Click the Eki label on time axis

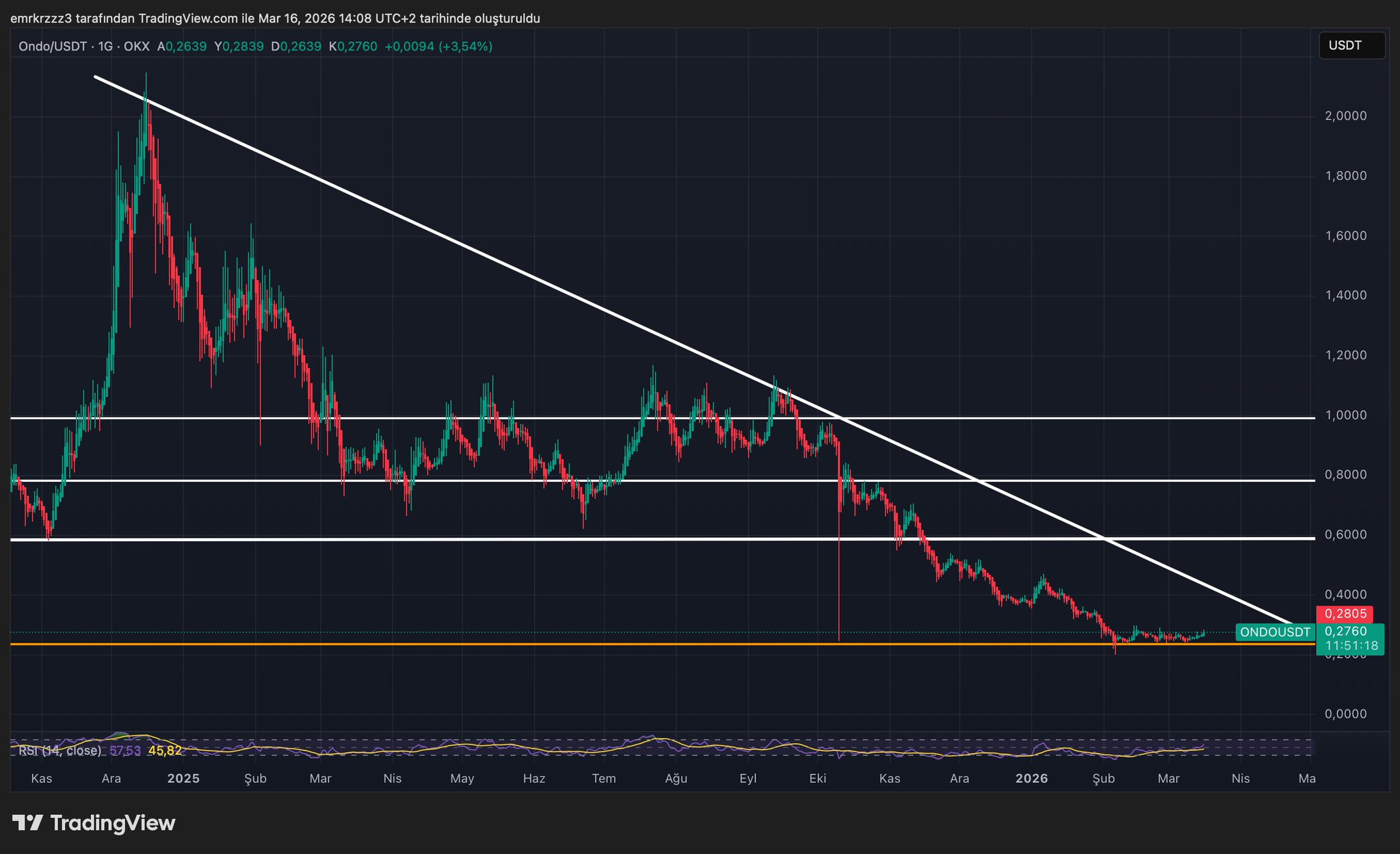tap(818, 778)
